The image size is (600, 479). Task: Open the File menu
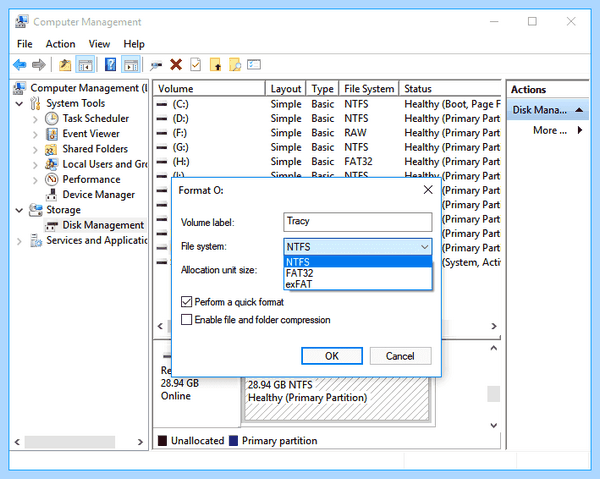(x=24, y=44)
